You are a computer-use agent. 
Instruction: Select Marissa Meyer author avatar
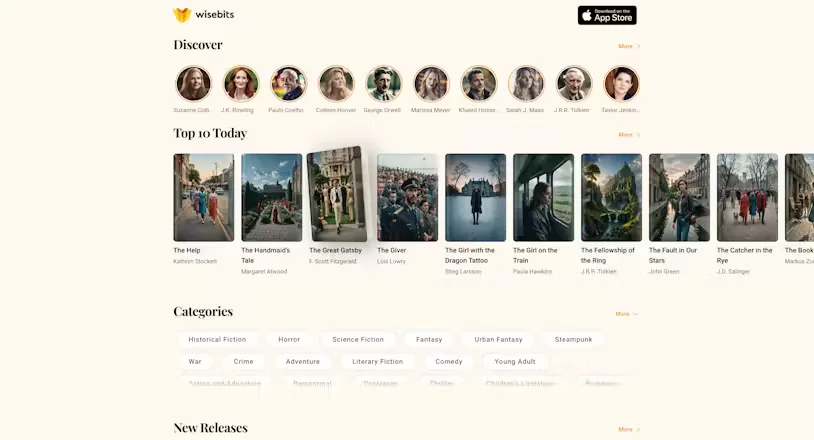pyautogui.click(x=431, y=84)
